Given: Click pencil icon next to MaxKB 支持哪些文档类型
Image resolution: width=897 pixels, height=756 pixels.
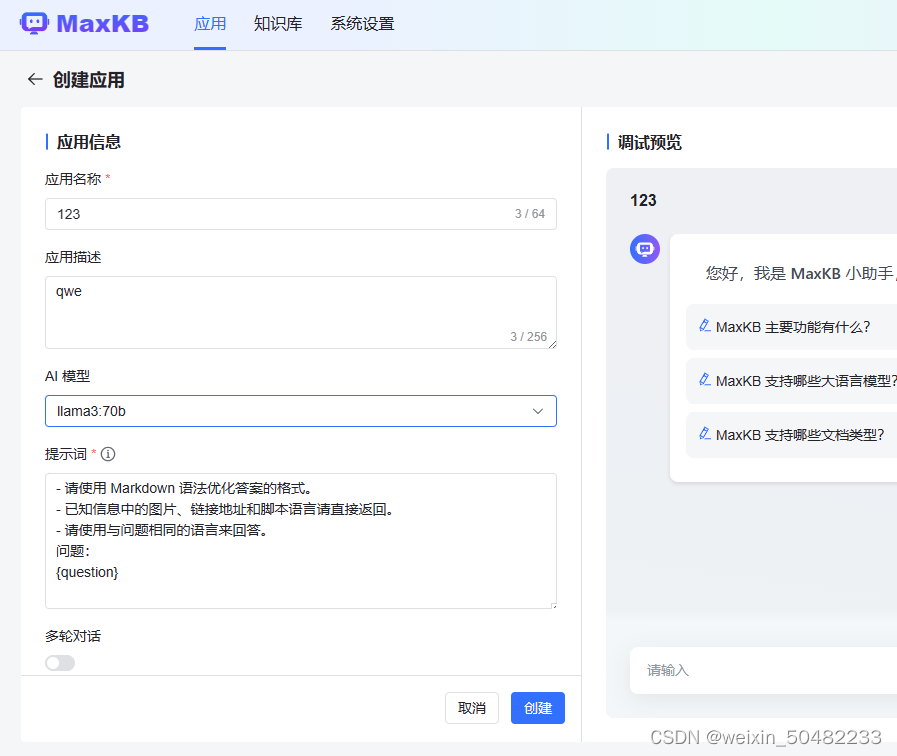Looking at the screenshot, I should [x=705, y=434].
